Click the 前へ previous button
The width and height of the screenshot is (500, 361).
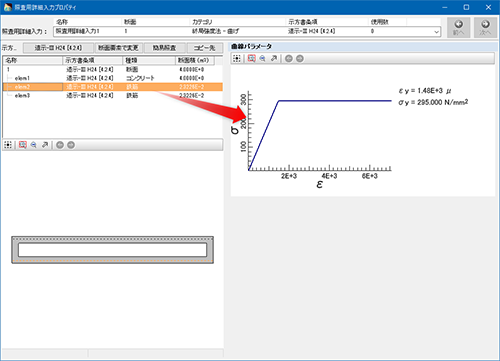tap(459, 27)
